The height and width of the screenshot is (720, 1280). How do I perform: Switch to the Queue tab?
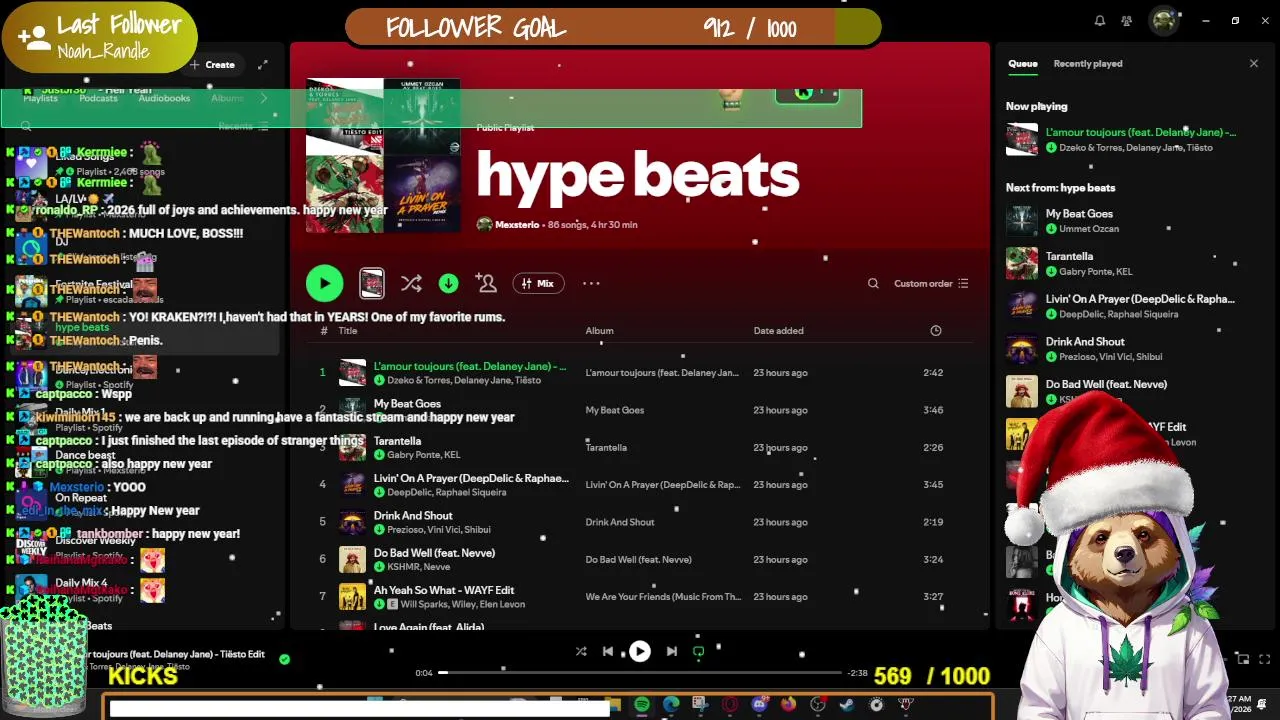(1022, 64)
